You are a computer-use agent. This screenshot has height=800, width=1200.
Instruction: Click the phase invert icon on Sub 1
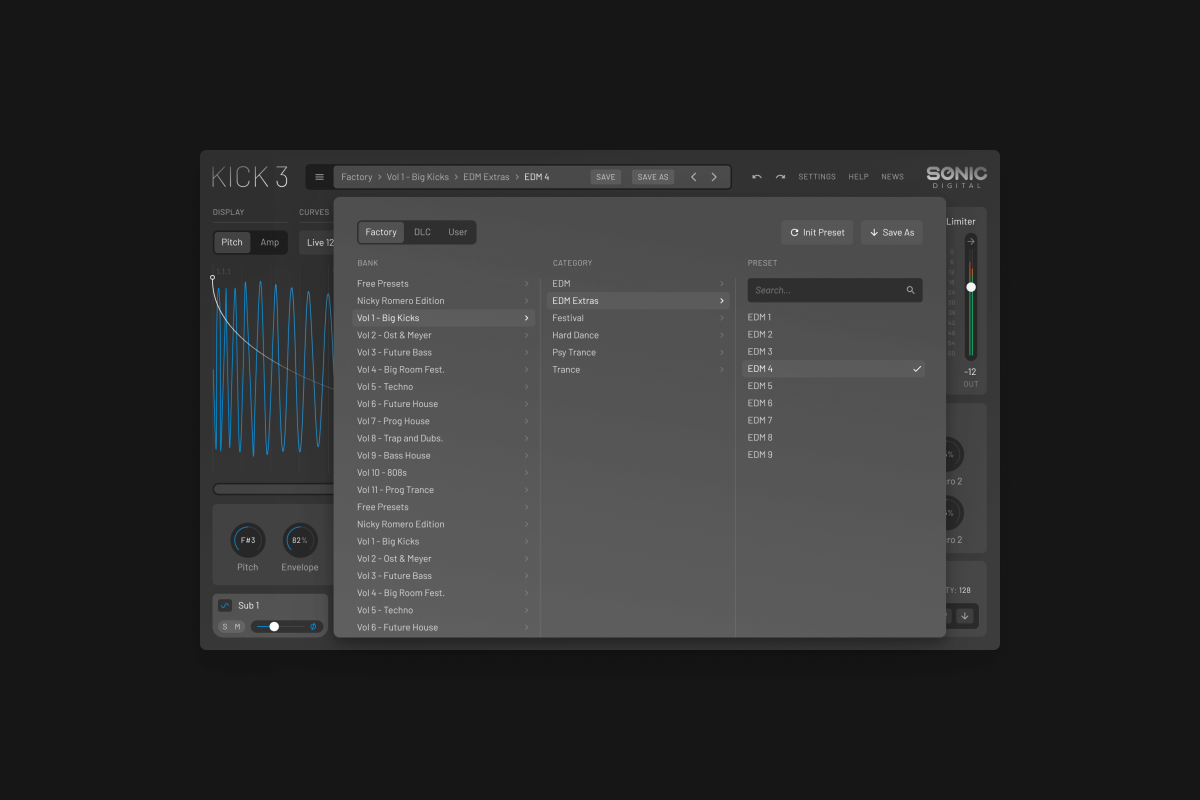(313, 627)
